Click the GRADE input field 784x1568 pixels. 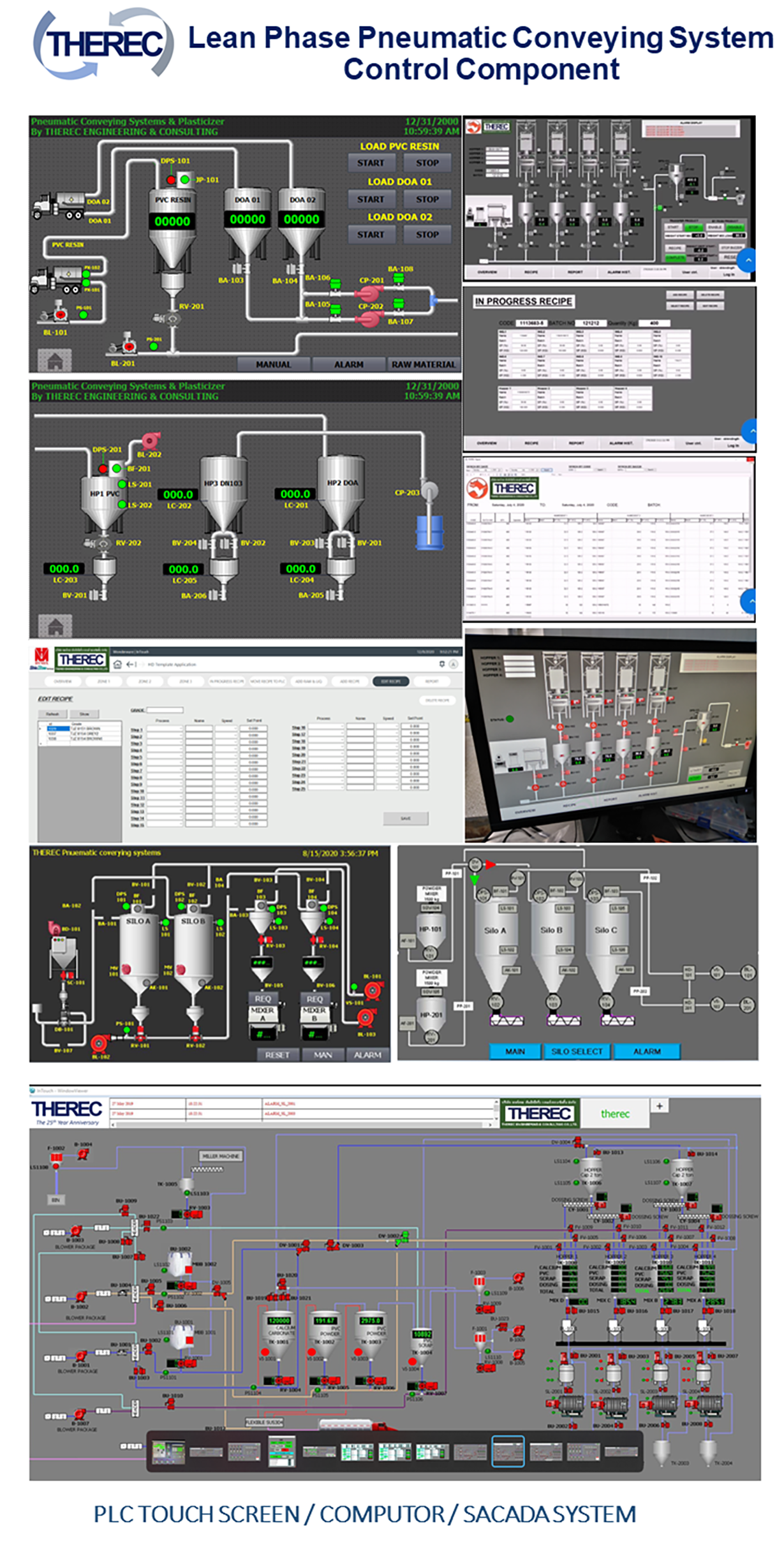click(x=165, y=710)
